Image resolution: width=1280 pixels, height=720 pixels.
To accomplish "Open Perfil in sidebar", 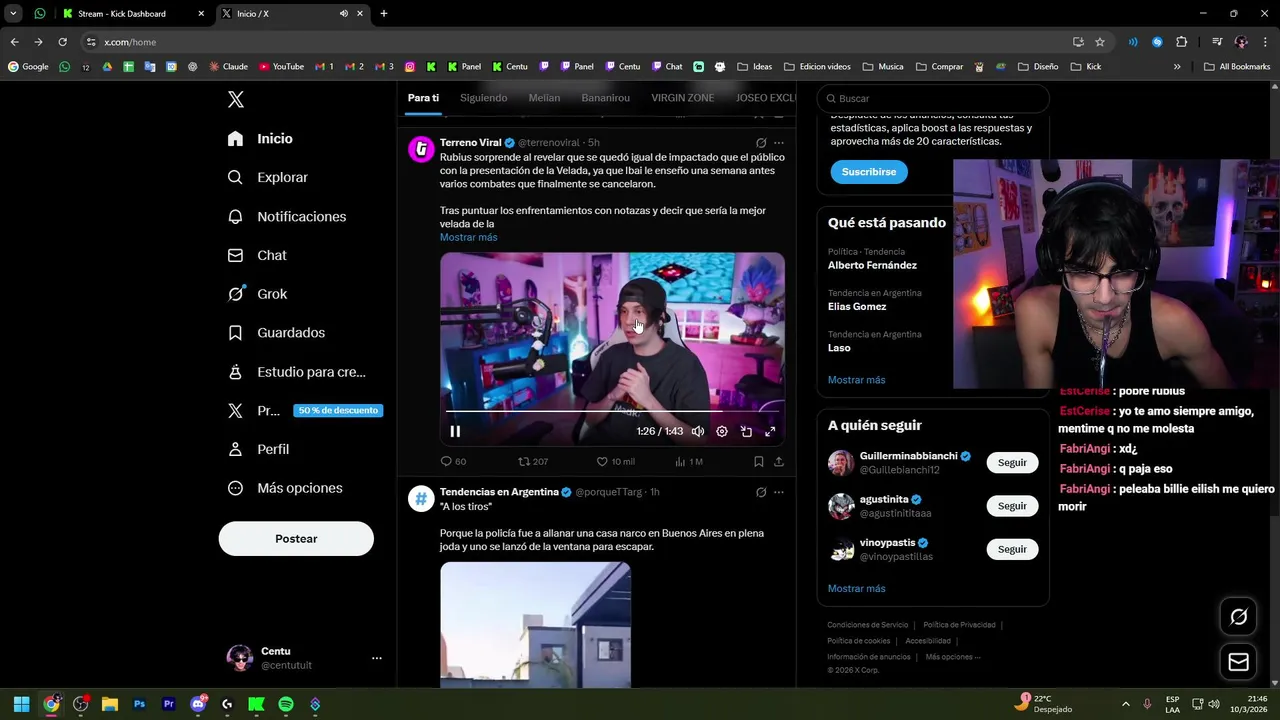I will (x=258, y=449).
